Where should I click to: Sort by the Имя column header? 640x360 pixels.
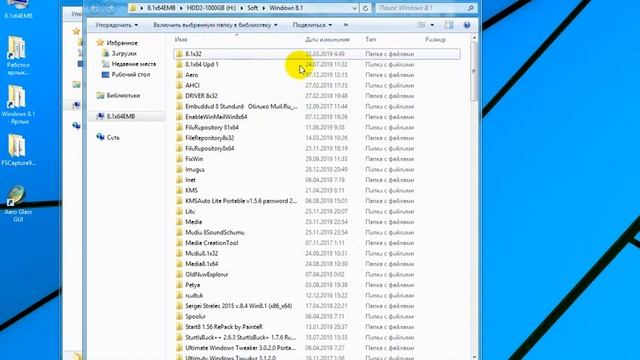coord(181,40)
